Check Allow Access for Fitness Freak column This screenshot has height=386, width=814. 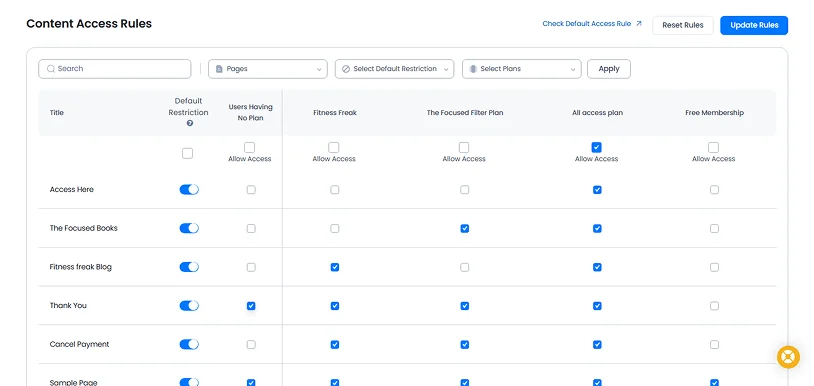334,147
